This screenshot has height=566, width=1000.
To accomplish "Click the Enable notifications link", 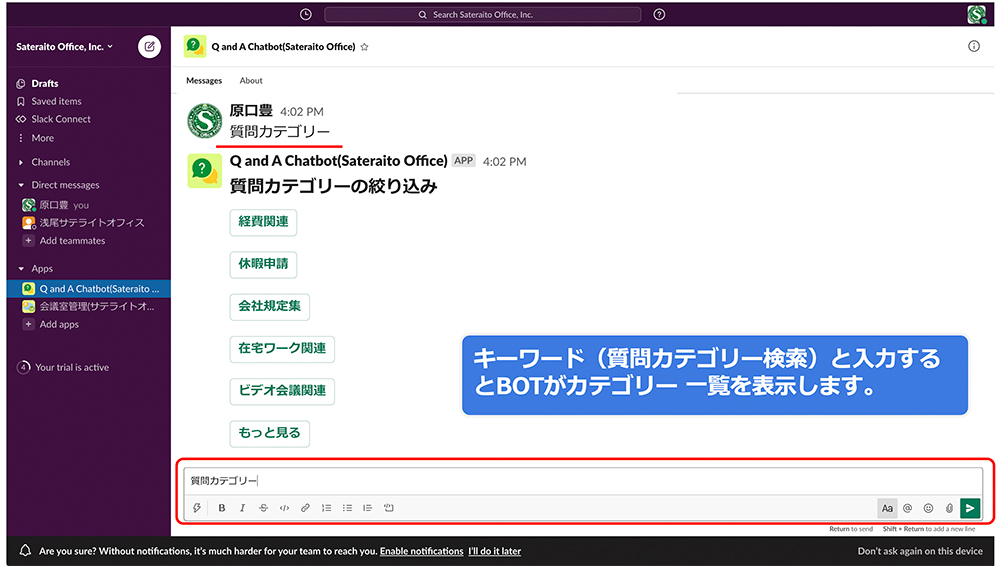I will pyautogui.click(x=422, y=551).
